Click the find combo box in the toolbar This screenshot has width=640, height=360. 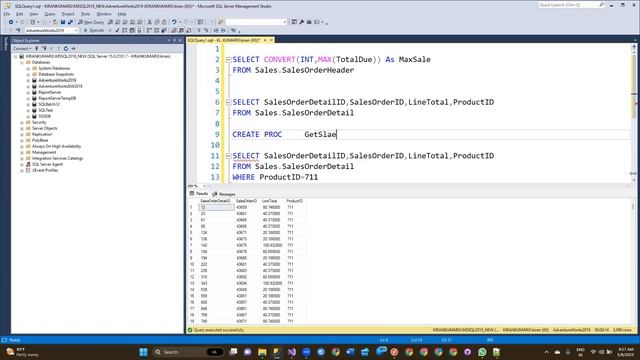click(256, 22)
